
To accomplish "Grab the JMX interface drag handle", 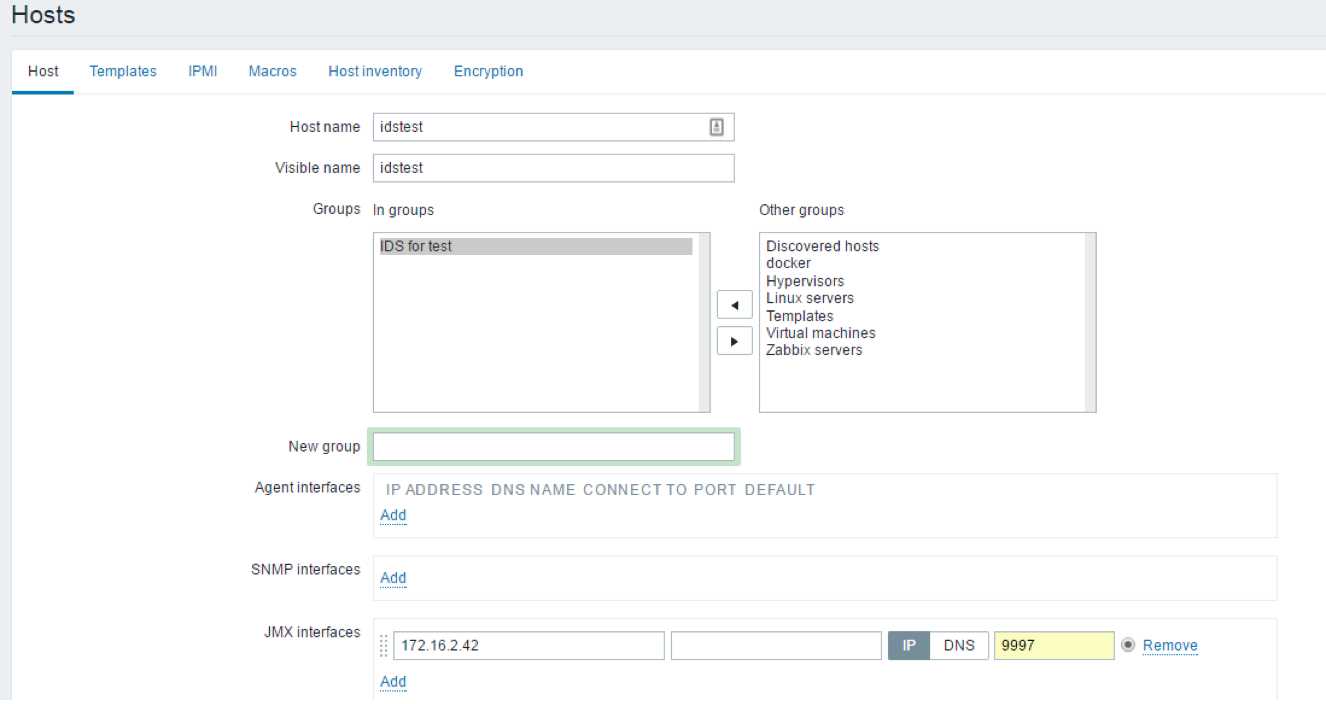I will pyautogui.click(x=384, y=646).
